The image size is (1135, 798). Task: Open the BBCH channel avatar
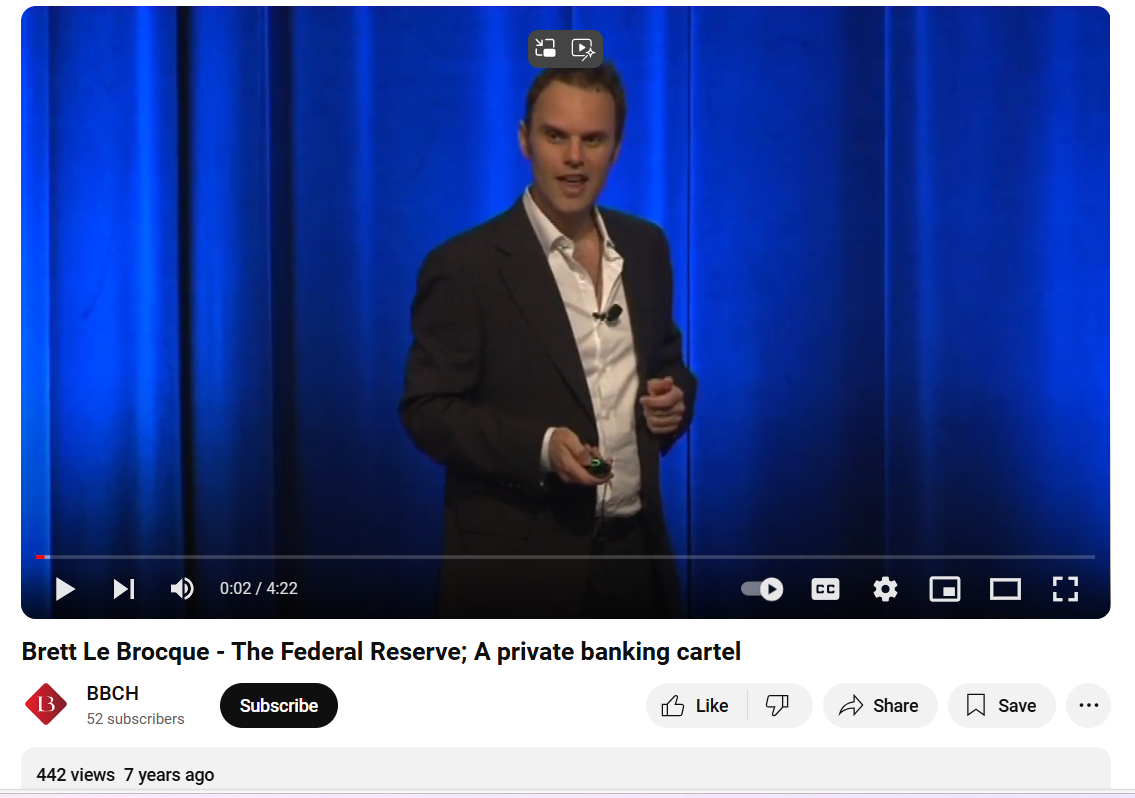tap(46, 705)
